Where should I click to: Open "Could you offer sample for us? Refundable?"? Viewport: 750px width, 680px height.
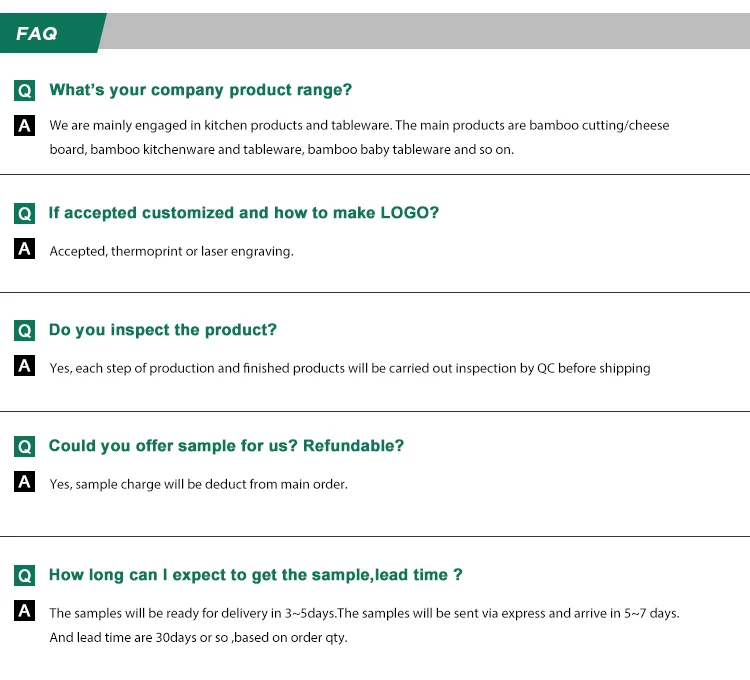point(226,446)
